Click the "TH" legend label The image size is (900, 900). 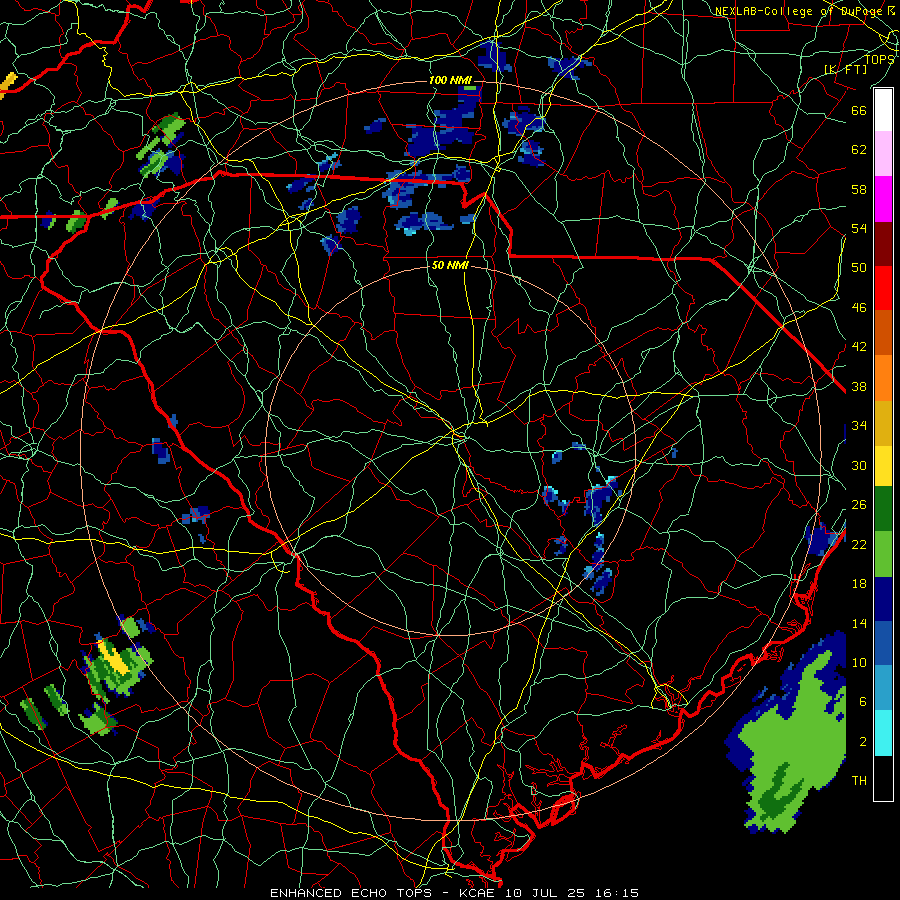pyautogui.click(x=859, y=780)
